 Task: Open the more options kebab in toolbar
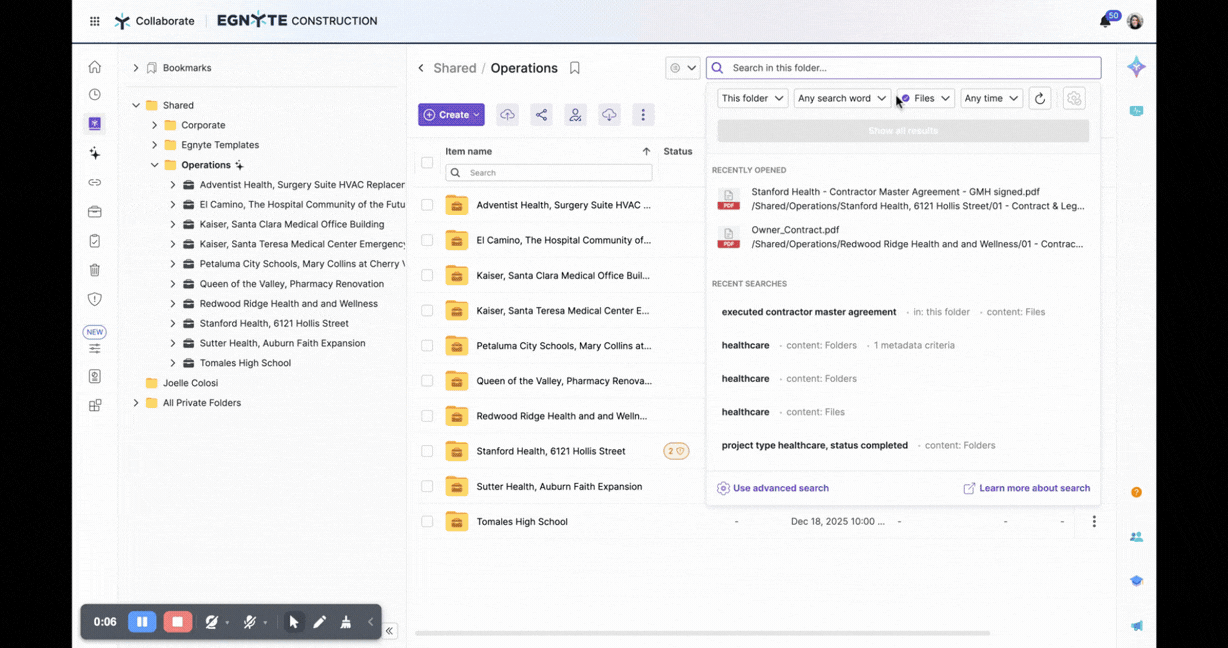click(643, 115)
